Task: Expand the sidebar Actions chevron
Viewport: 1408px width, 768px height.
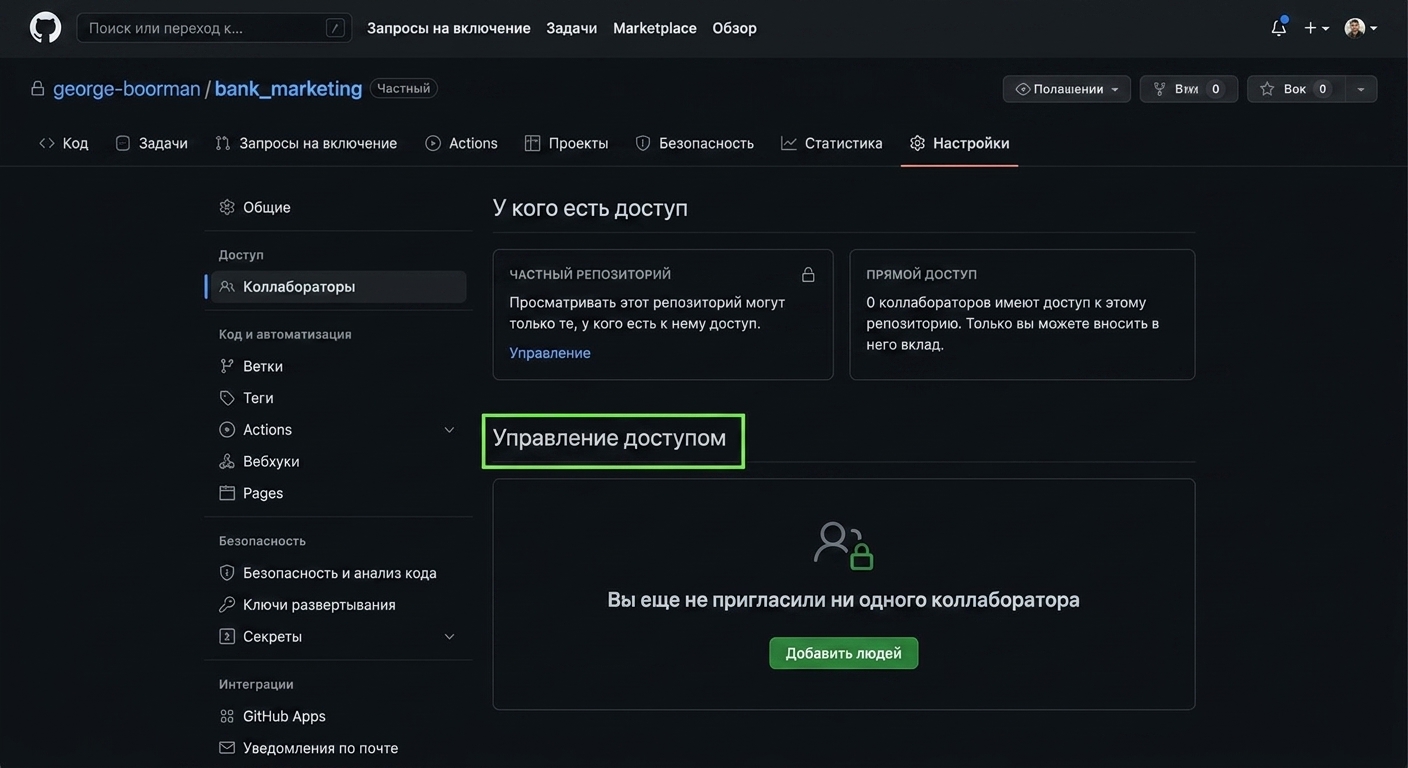Action: (x=449, y=430)
